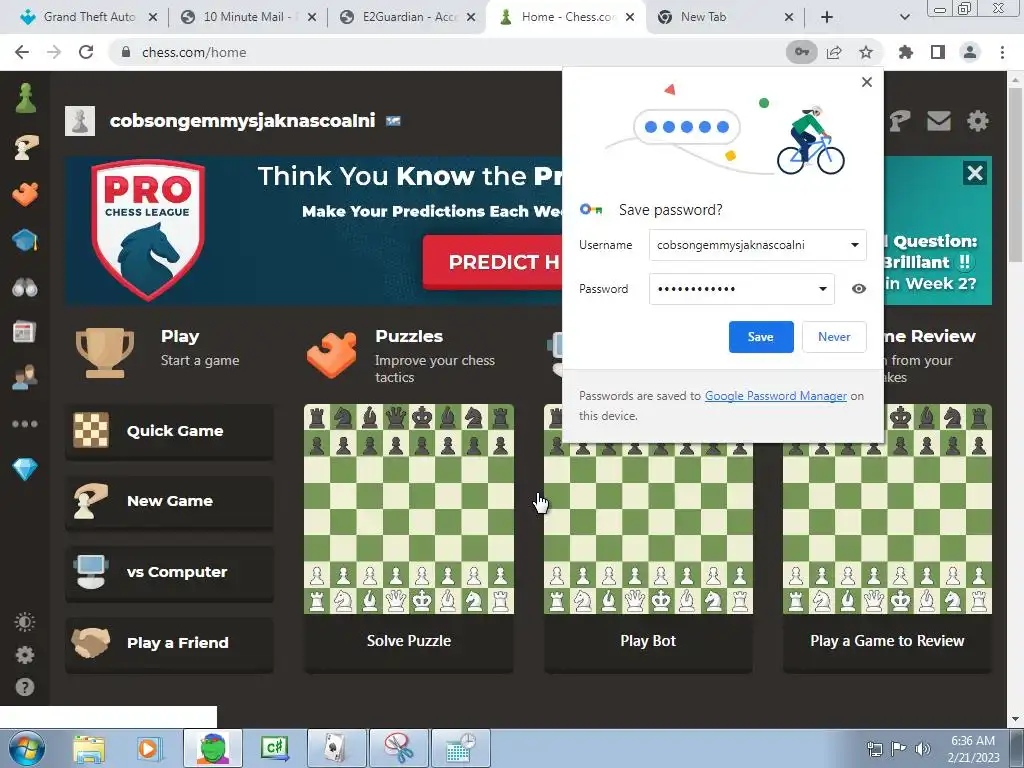The image size is (1024, 768).
Task: Start a Quick Game
Action: [x=169, y=431]
